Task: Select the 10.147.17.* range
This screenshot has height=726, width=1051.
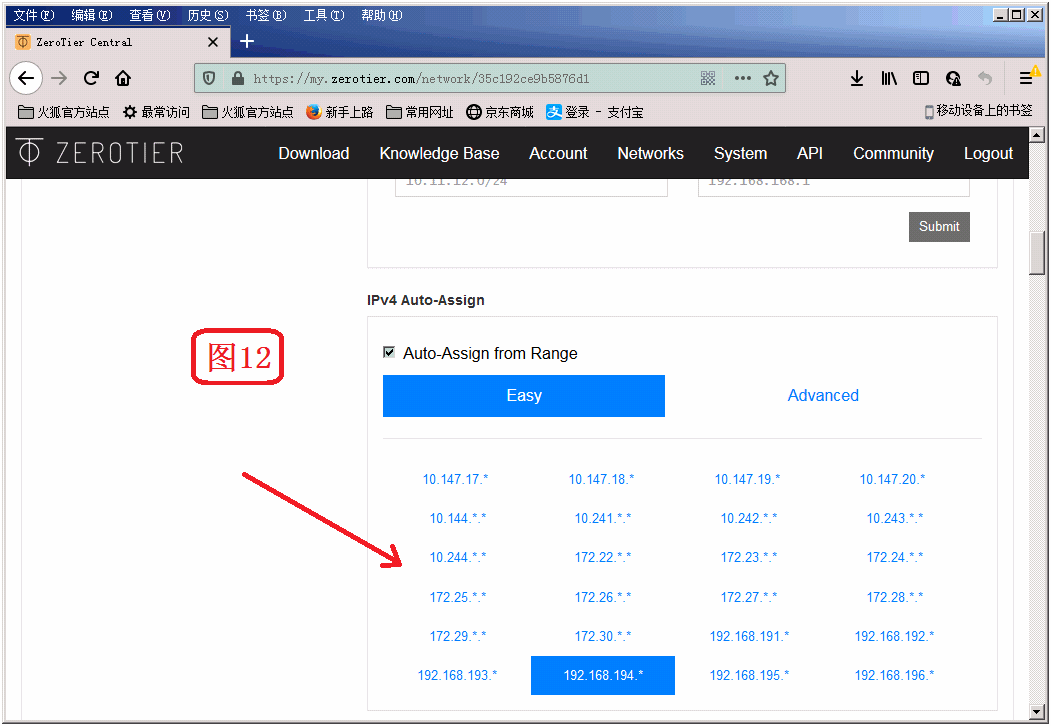Action: click(x=455, y=479)
